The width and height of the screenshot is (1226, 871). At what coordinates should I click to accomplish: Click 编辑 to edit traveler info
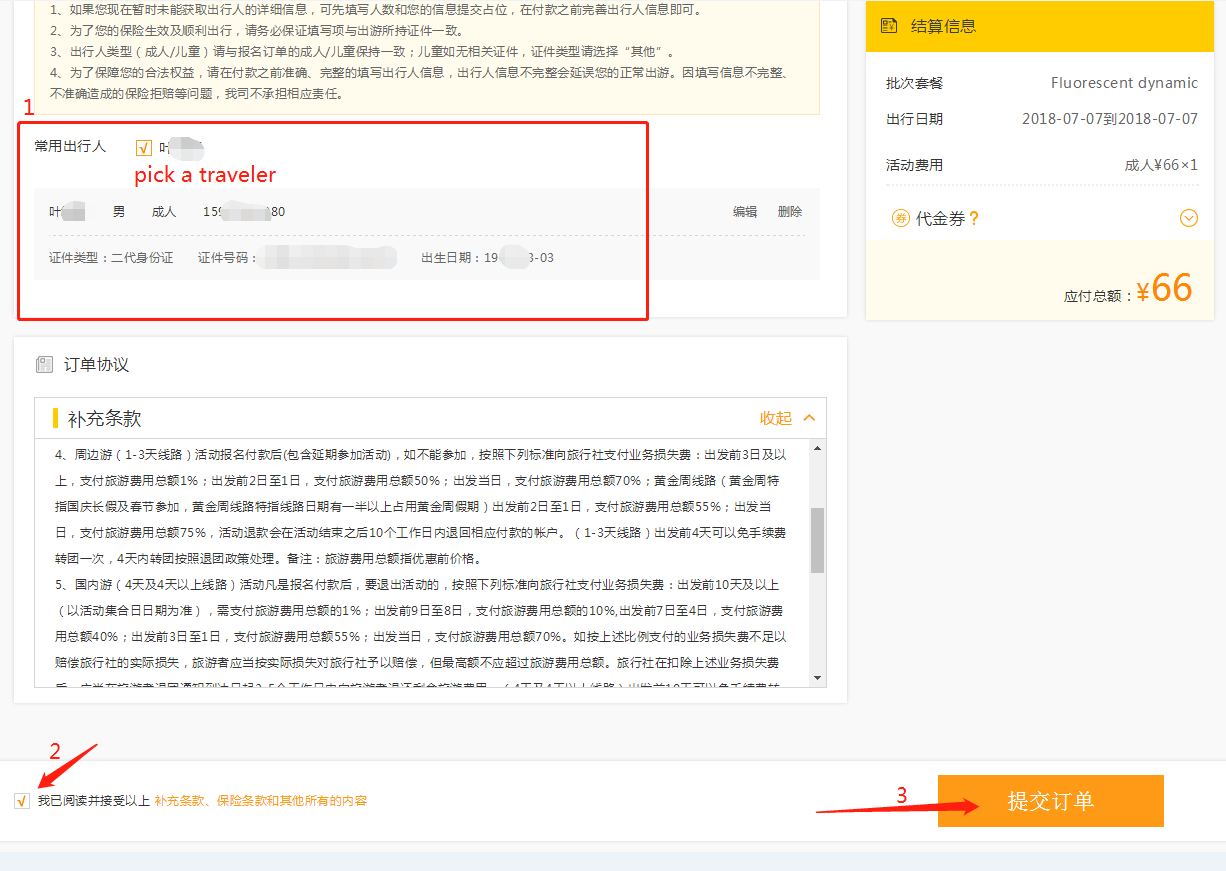745,212
